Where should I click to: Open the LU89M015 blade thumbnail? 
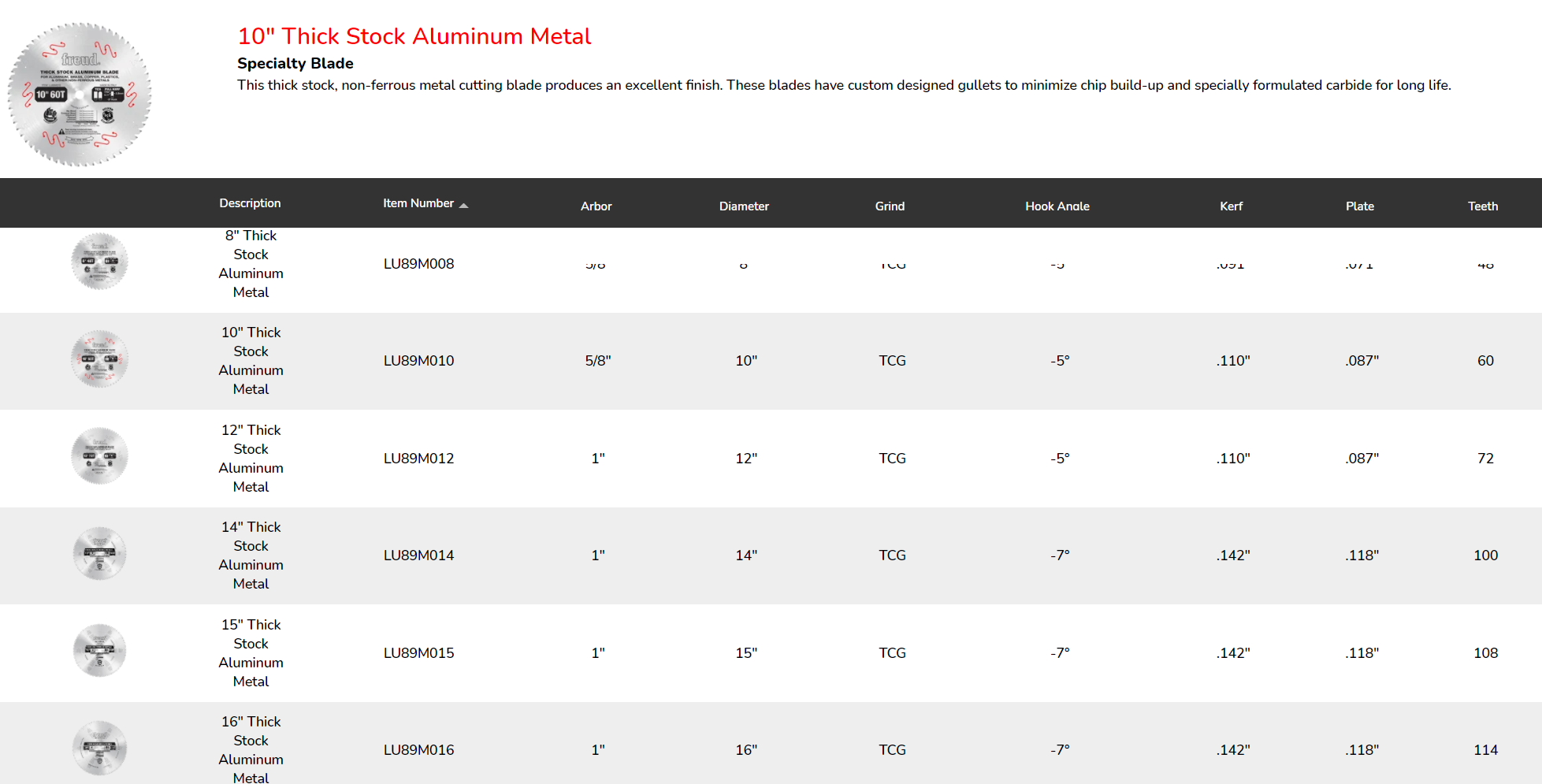pos(99,651)
